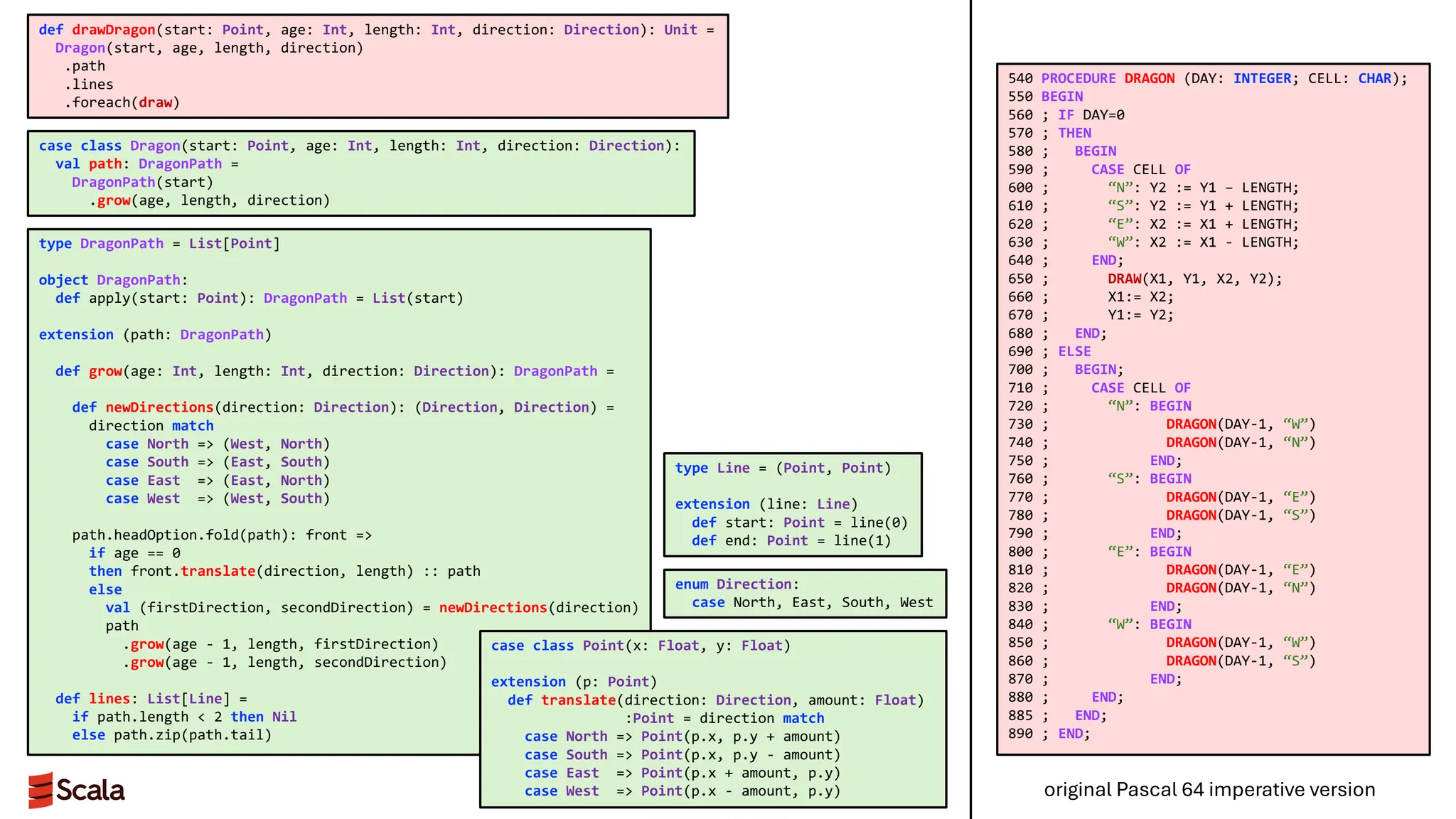Click 'PROCEDURE' keyword on line 540
The image size is (1456, 819).
1078,78
